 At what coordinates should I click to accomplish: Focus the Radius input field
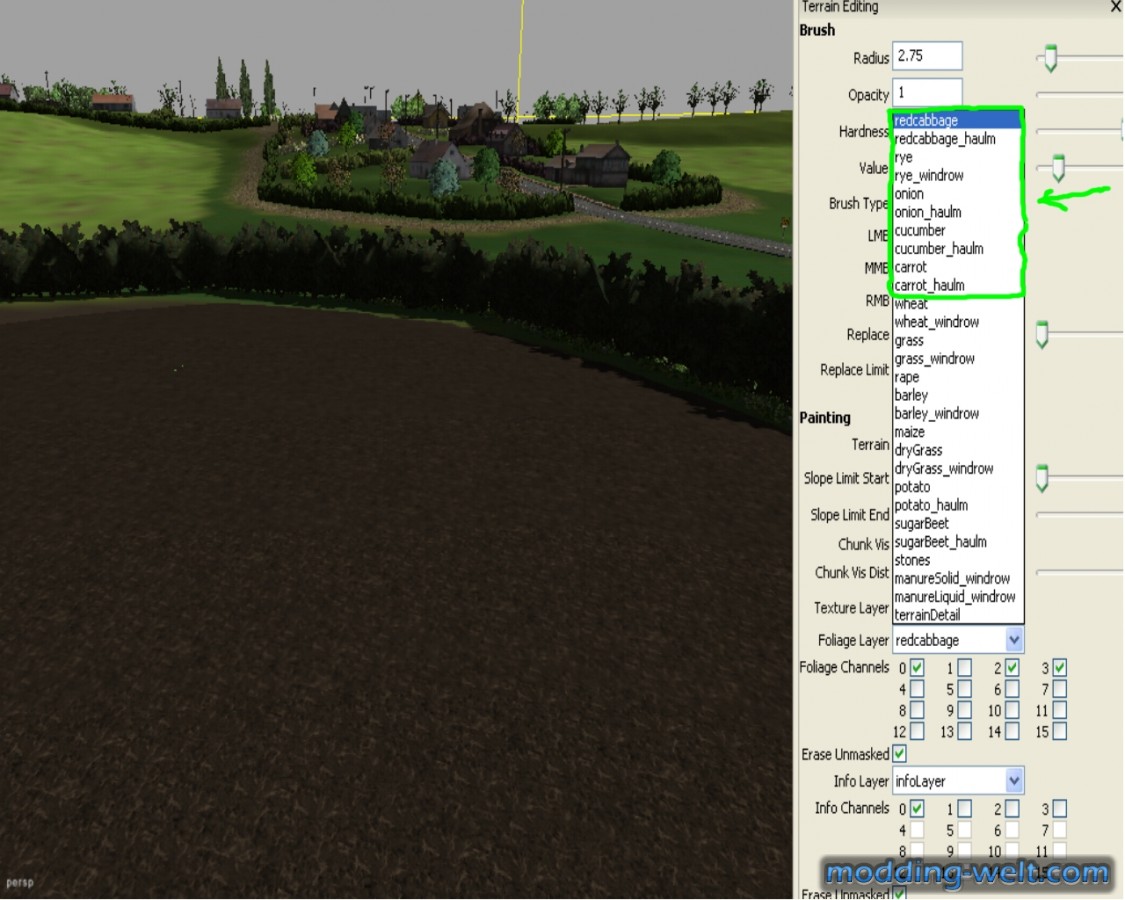[927, 56]
